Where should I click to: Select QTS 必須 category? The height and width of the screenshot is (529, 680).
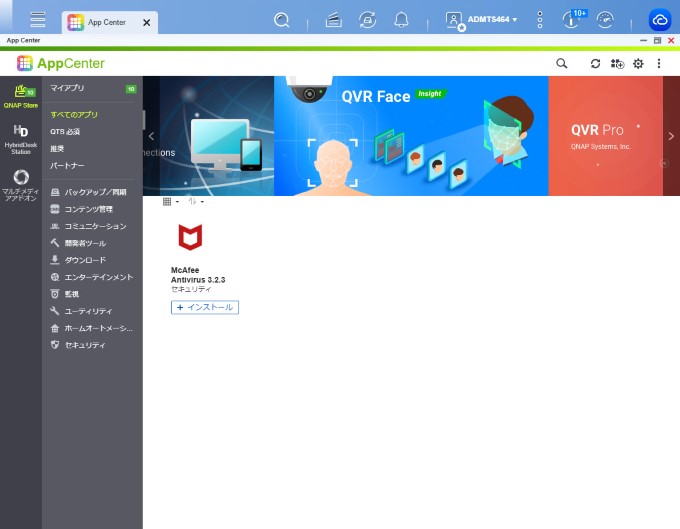65,131
